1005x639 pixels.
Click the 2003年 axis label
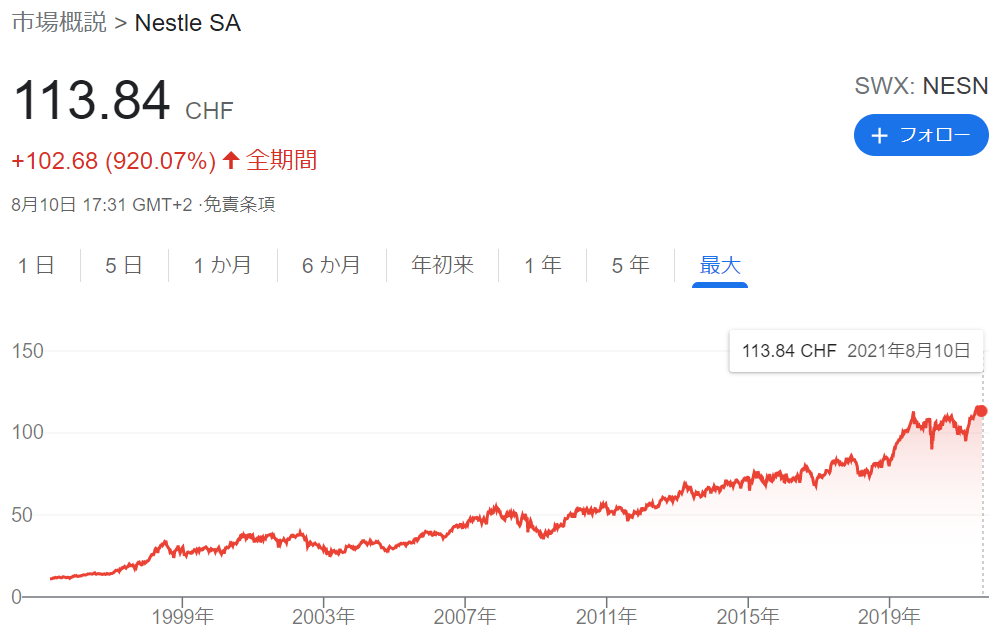click(324, 617)
